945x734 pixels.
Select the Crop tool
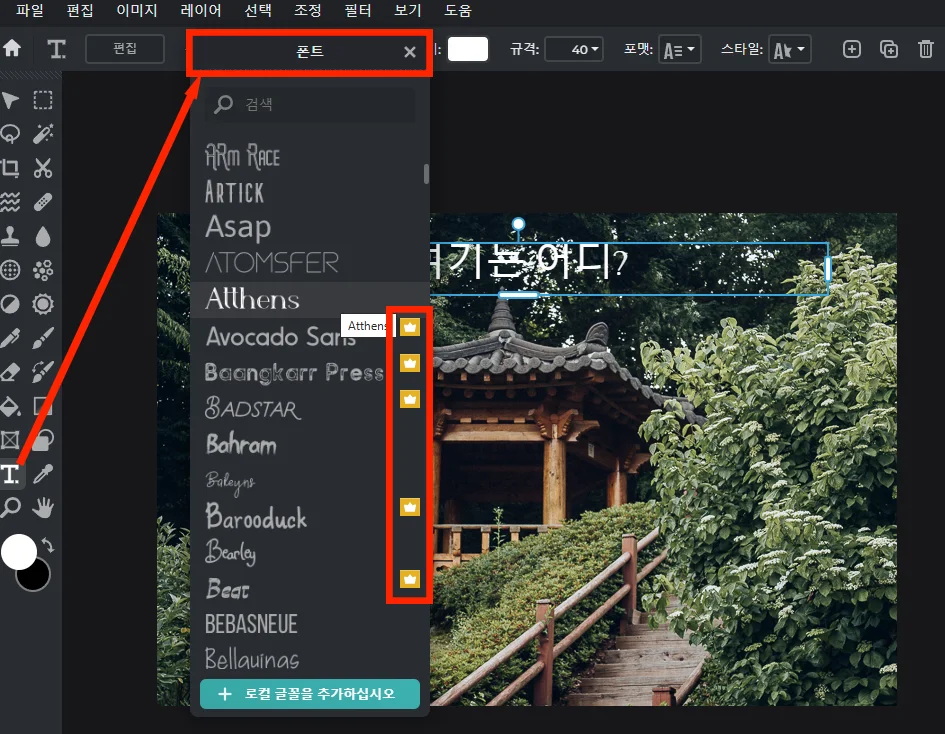point(13,168)
